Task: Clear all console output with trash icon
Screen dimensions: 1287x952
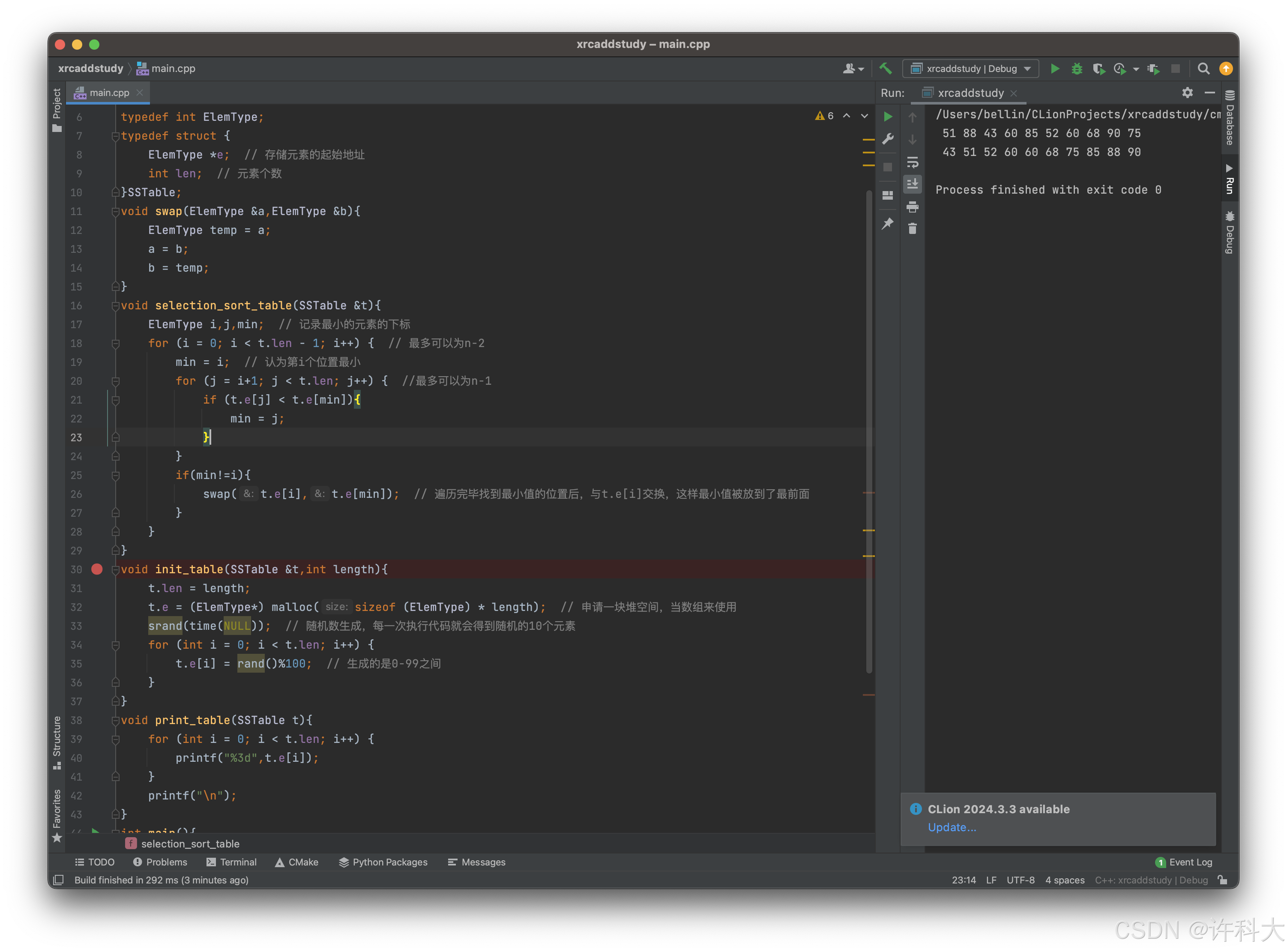Action: pyautogui.click(x=913, y=229)
